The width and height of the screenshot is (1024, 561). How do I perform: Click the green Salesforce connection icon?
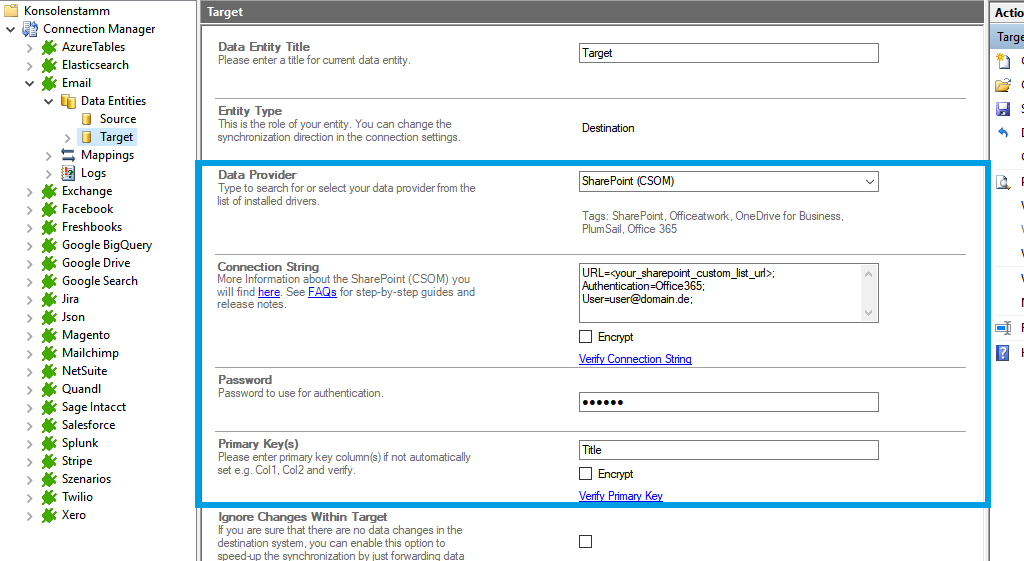point(49,425)
